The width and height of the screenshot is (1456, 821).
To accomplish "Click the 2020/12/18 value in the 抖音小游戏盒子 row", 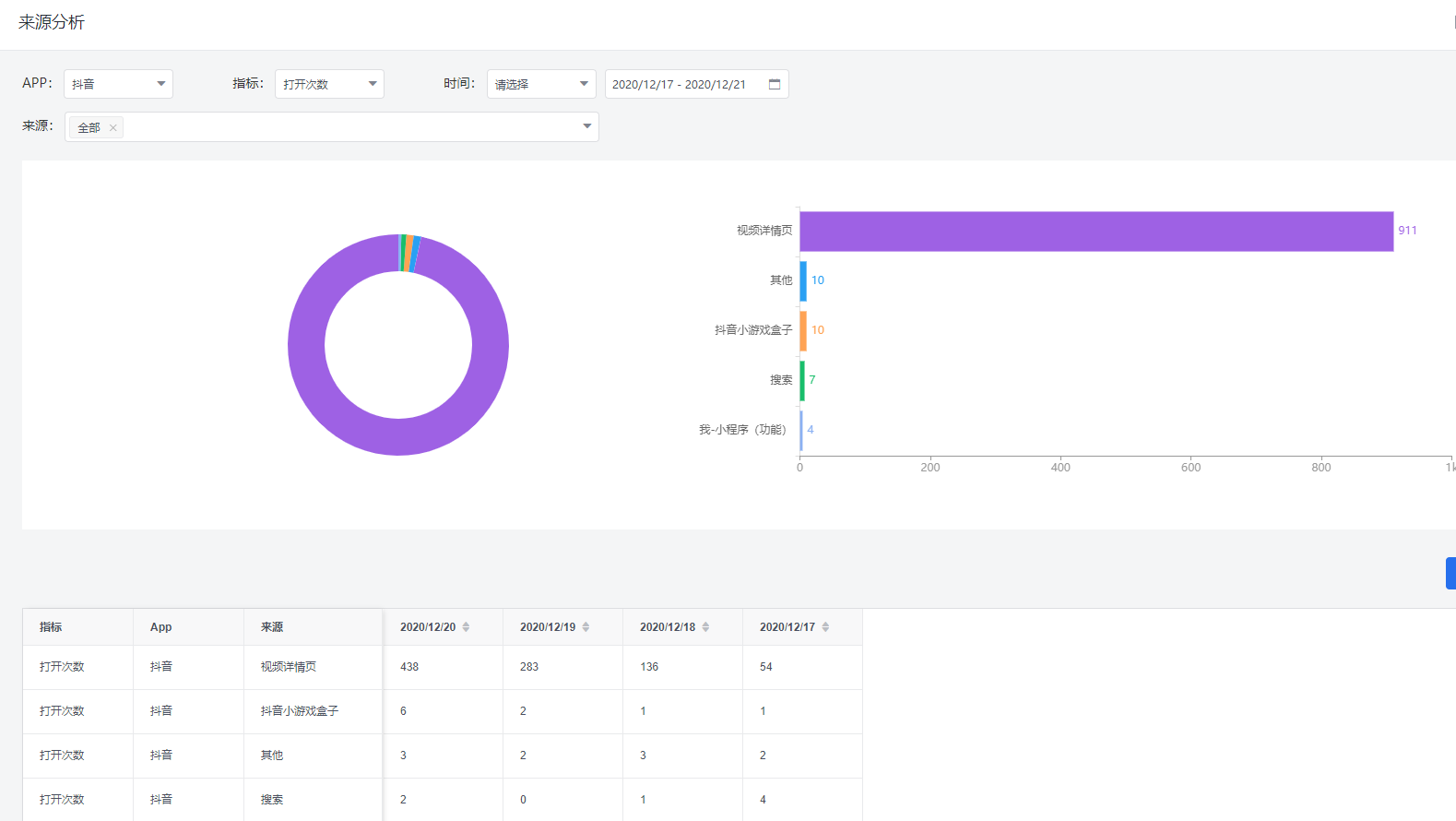I will (x=644, y=711).
